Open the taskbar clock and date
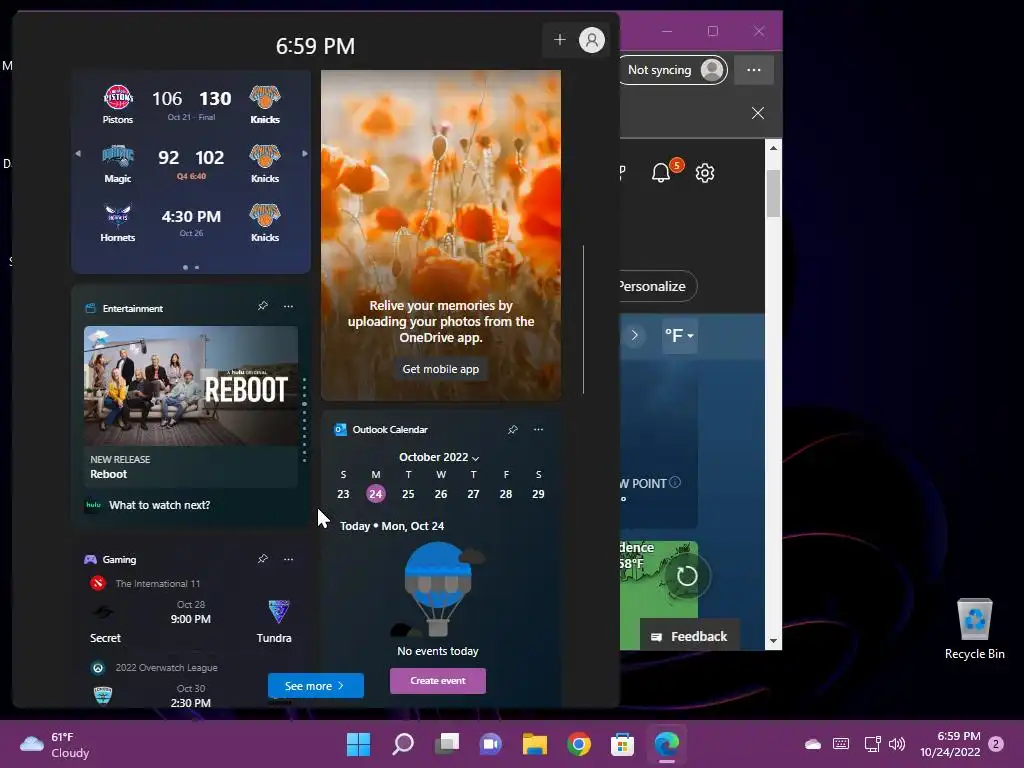 pos(950,744)
